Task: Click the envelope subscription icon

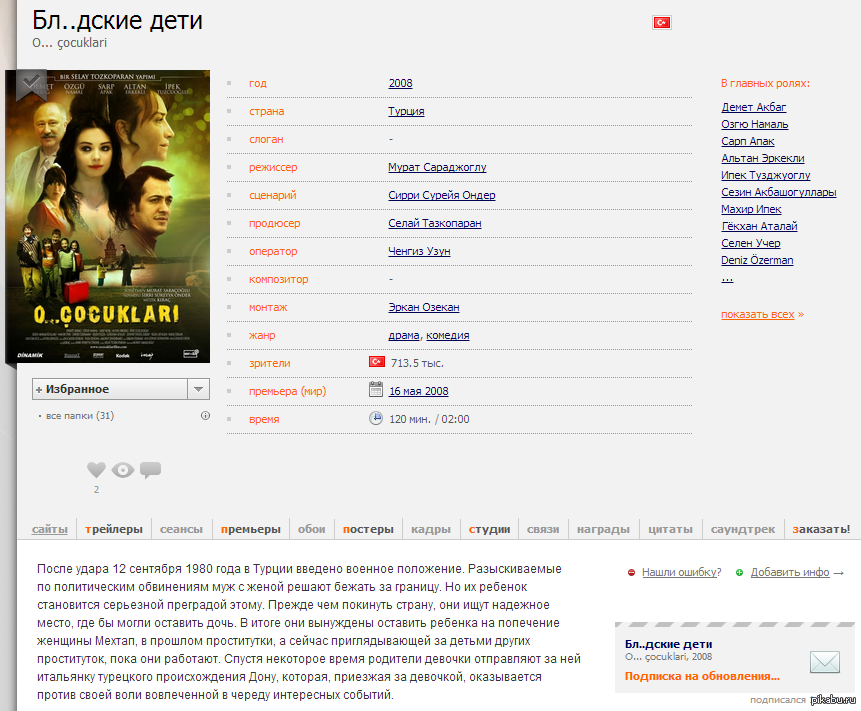Action: (x=825, y=662)
